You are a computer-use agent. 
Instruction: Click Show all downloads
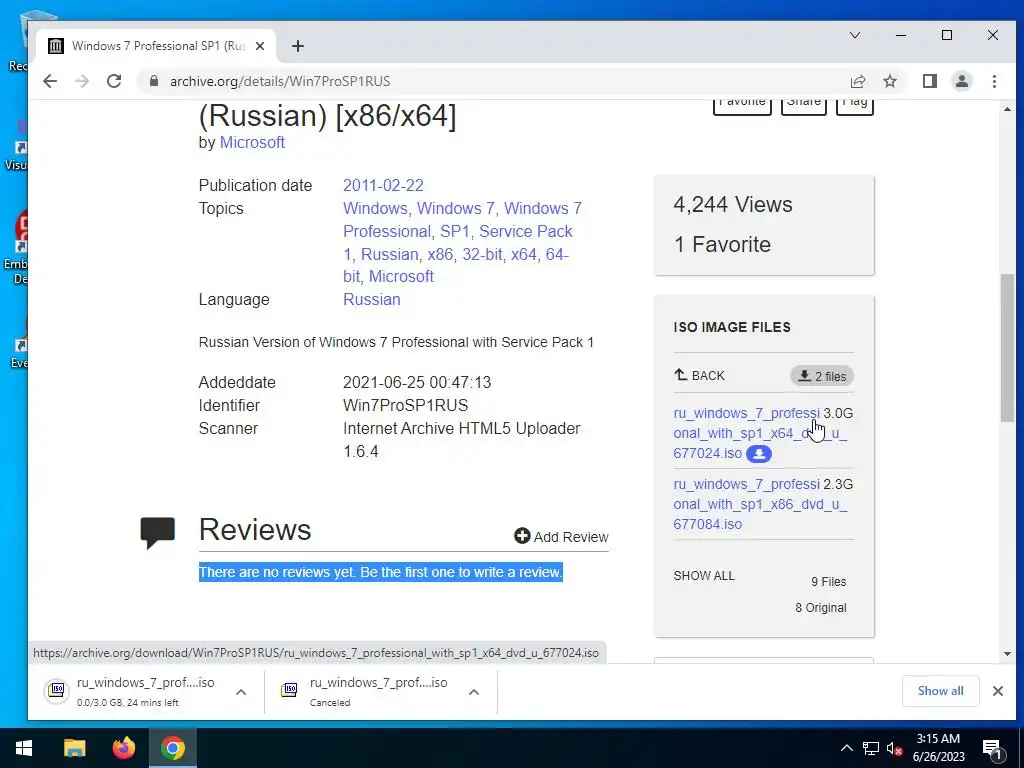[x=940, y=691]
